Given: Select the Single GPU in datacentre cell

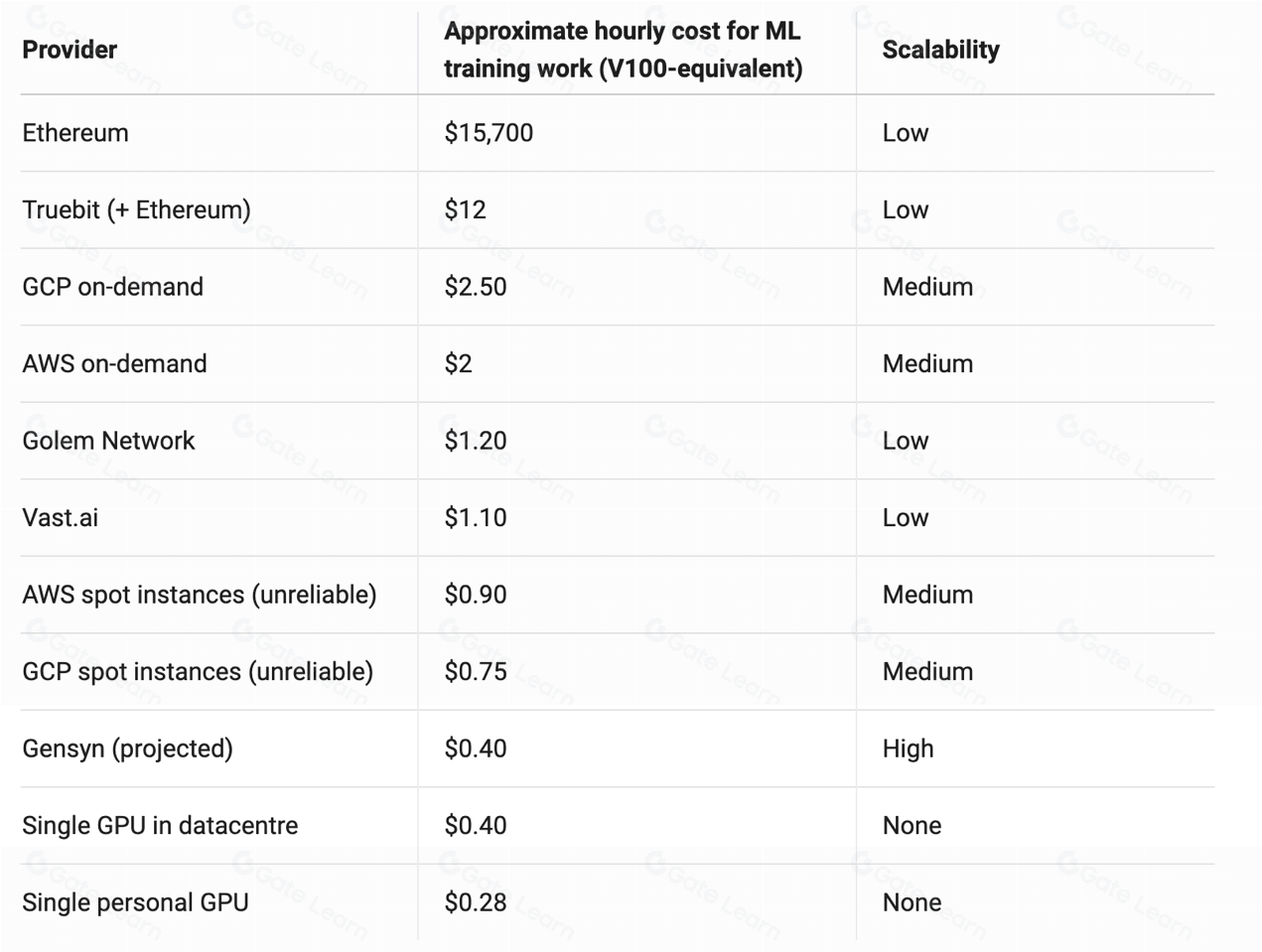Looking at the screenshot, I should click(160, 825).
